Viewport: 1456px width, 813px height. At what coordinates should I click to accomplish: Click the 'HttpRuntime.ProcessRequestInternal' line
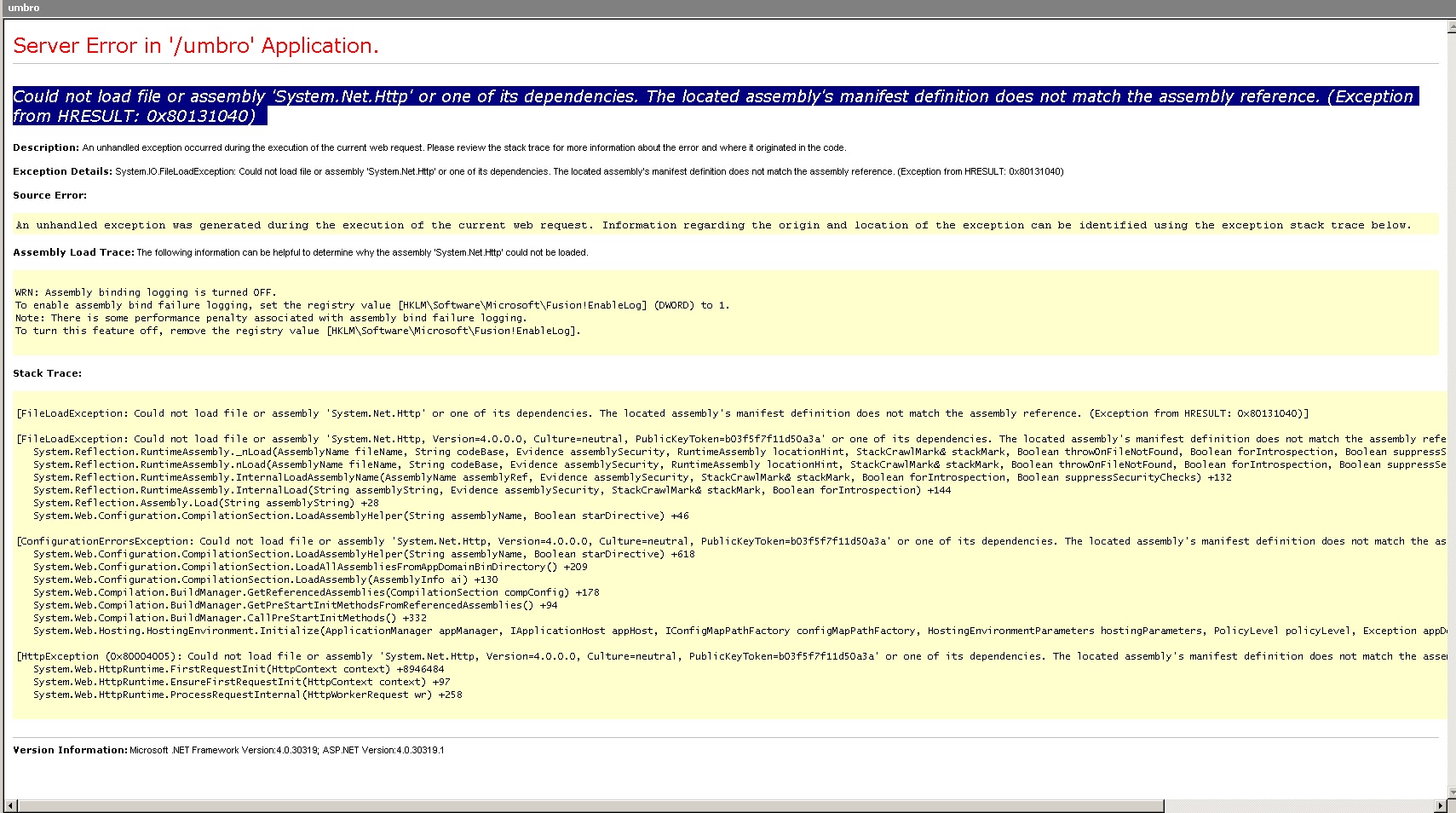click(x=248, y=695)
